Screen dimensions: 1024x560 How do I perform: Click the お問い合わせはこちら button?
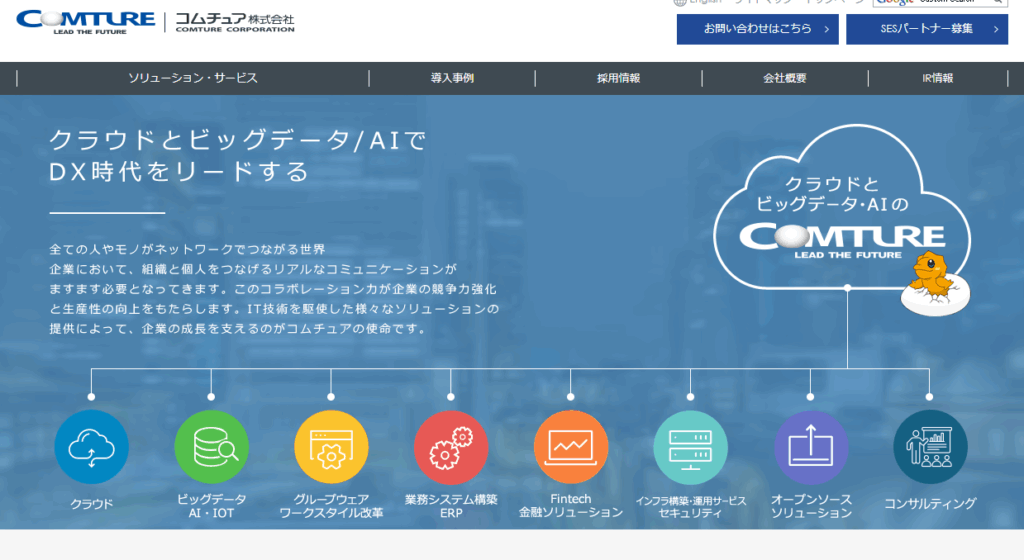tap(758, 29)
